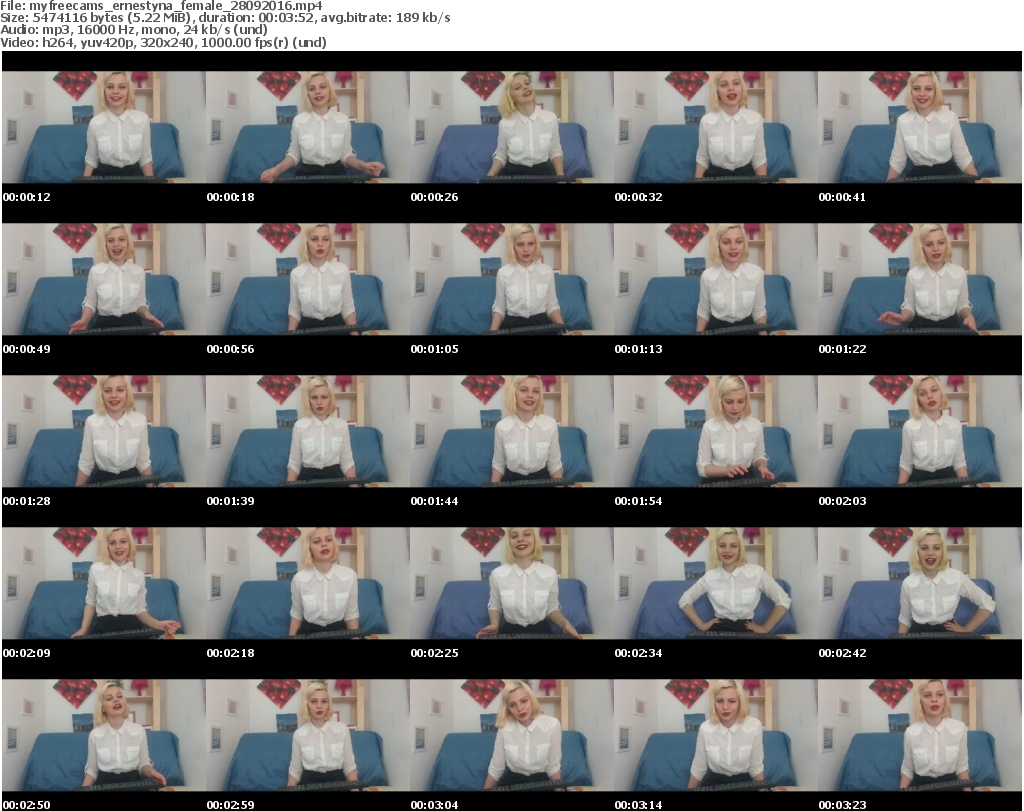Select the frame captured at 00:00:18
The image size is (1024, 811).
[x=308, y=127]
